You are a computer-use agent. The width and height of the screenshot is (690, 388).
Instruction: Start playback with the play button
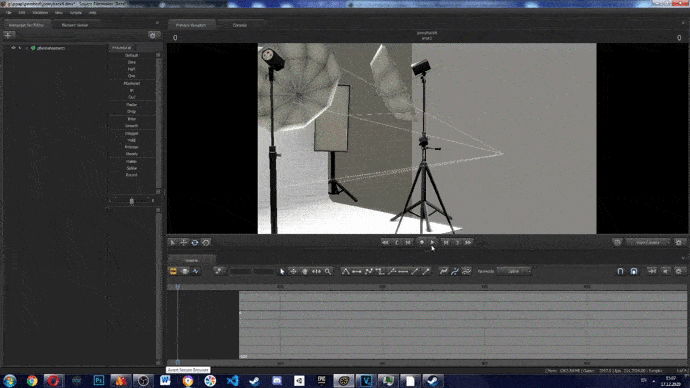433,242
